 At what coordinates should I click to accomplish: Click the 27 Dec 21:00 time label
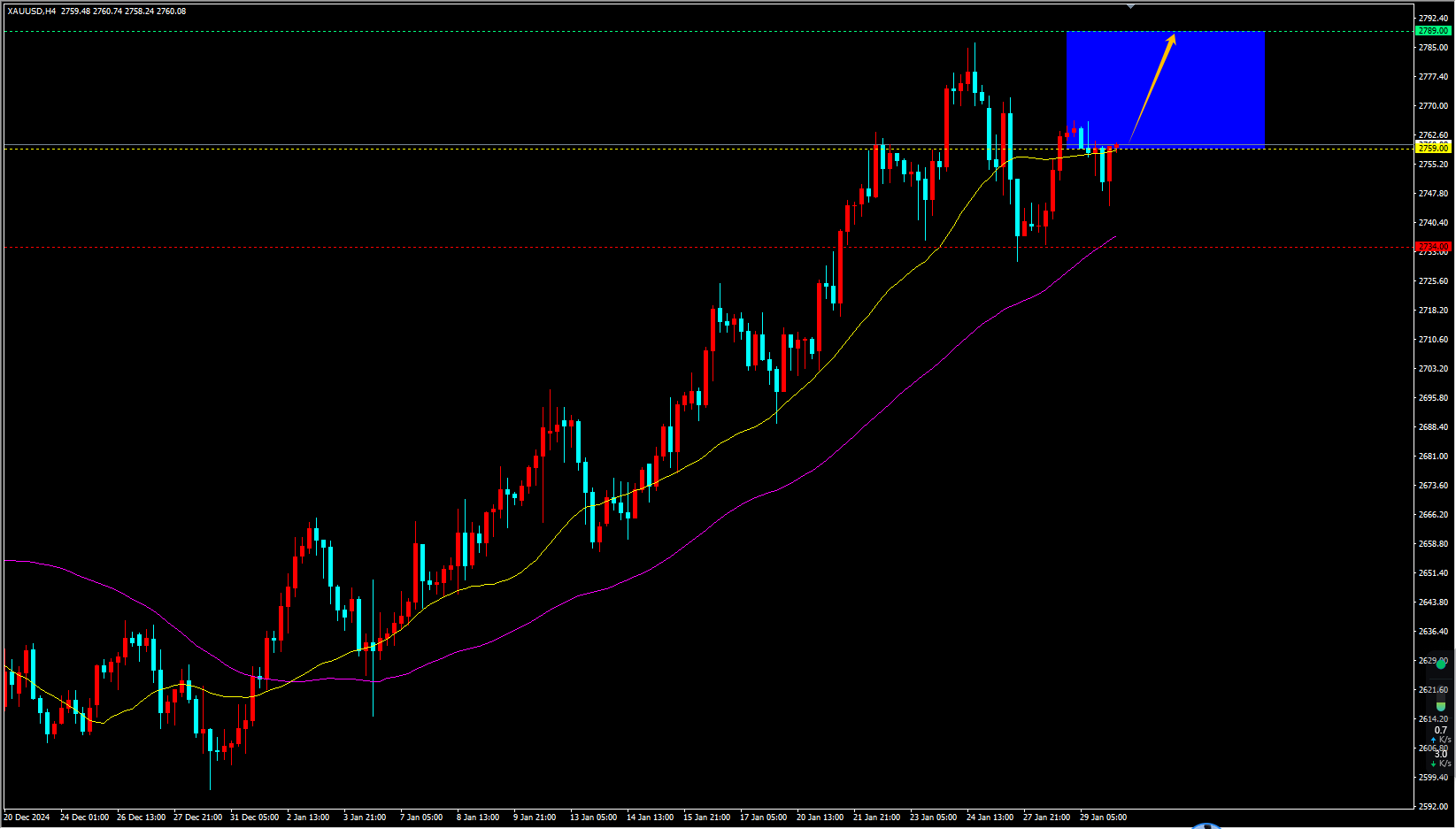[x=197, y=817]
